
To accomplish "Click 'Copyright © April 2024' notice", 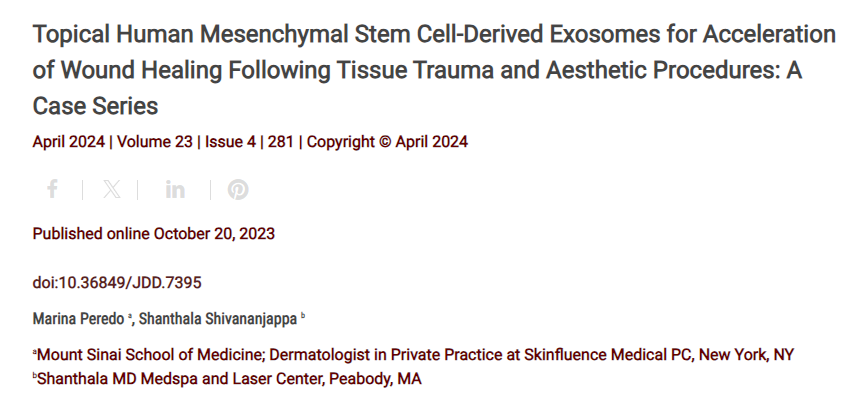I will (x=387, y=142).
